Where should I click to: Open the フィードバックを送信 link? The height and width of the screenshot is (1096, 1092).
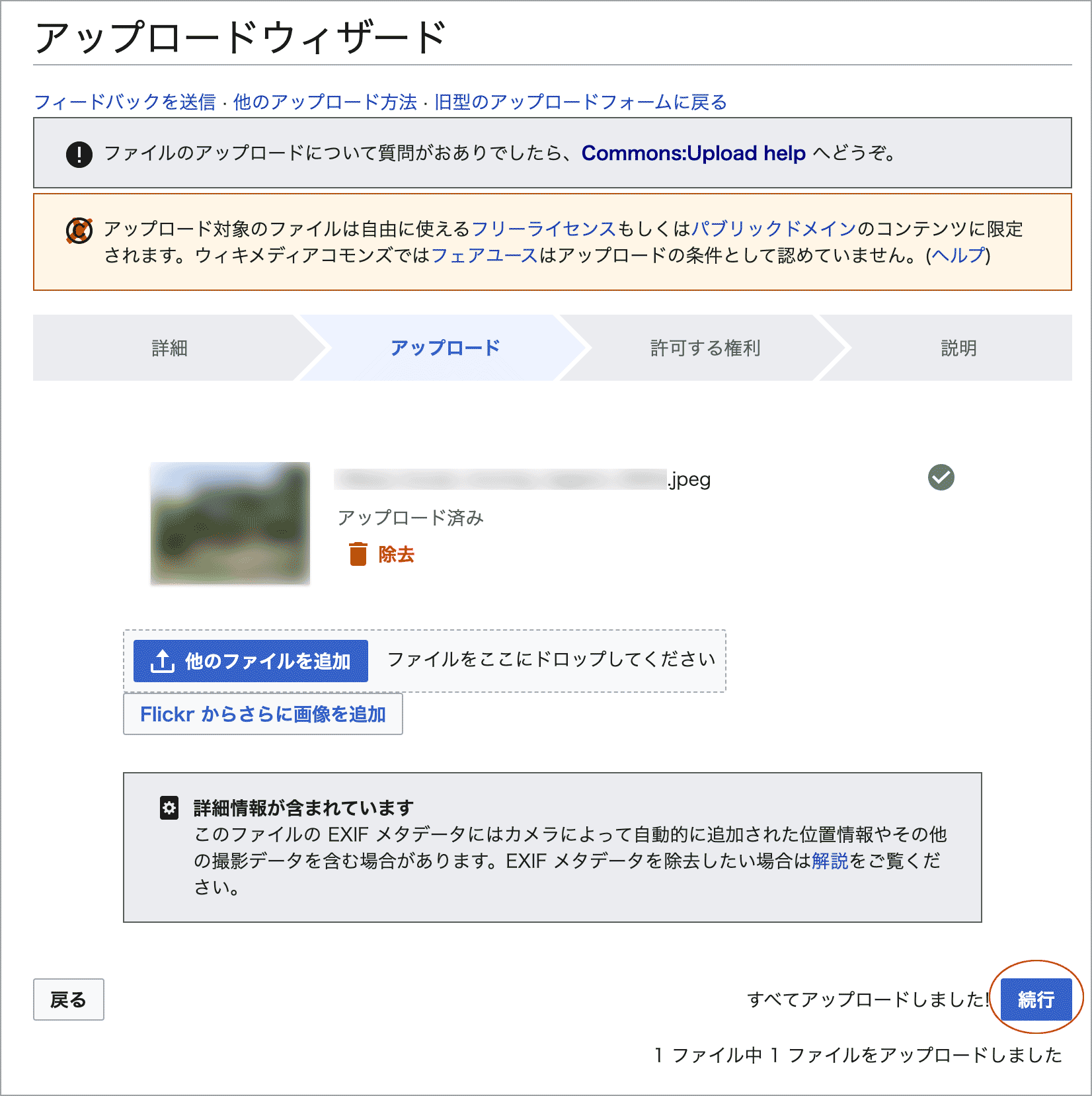click(125, 102)
